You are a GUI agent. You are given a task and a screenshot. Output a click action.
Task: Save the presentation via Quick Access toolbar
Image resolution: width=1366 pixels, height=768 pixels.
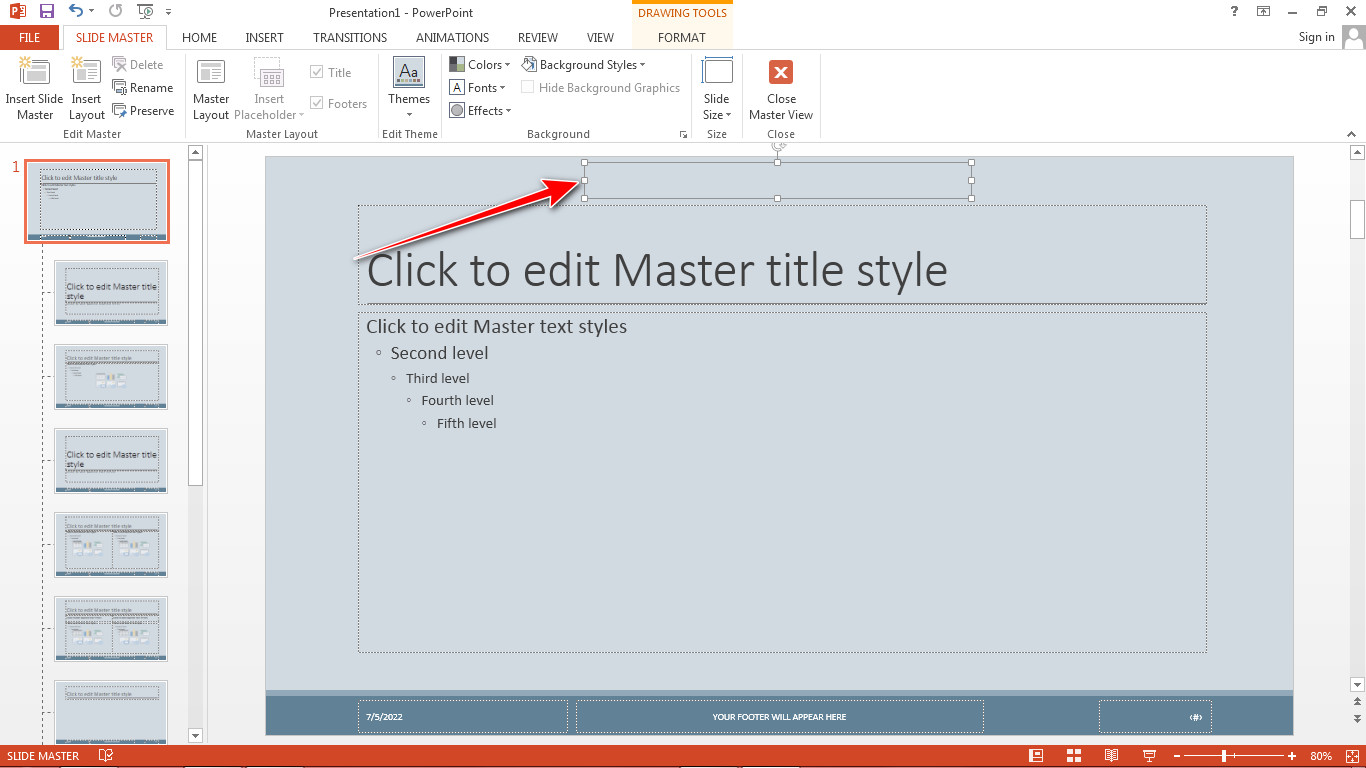[45, 11]
